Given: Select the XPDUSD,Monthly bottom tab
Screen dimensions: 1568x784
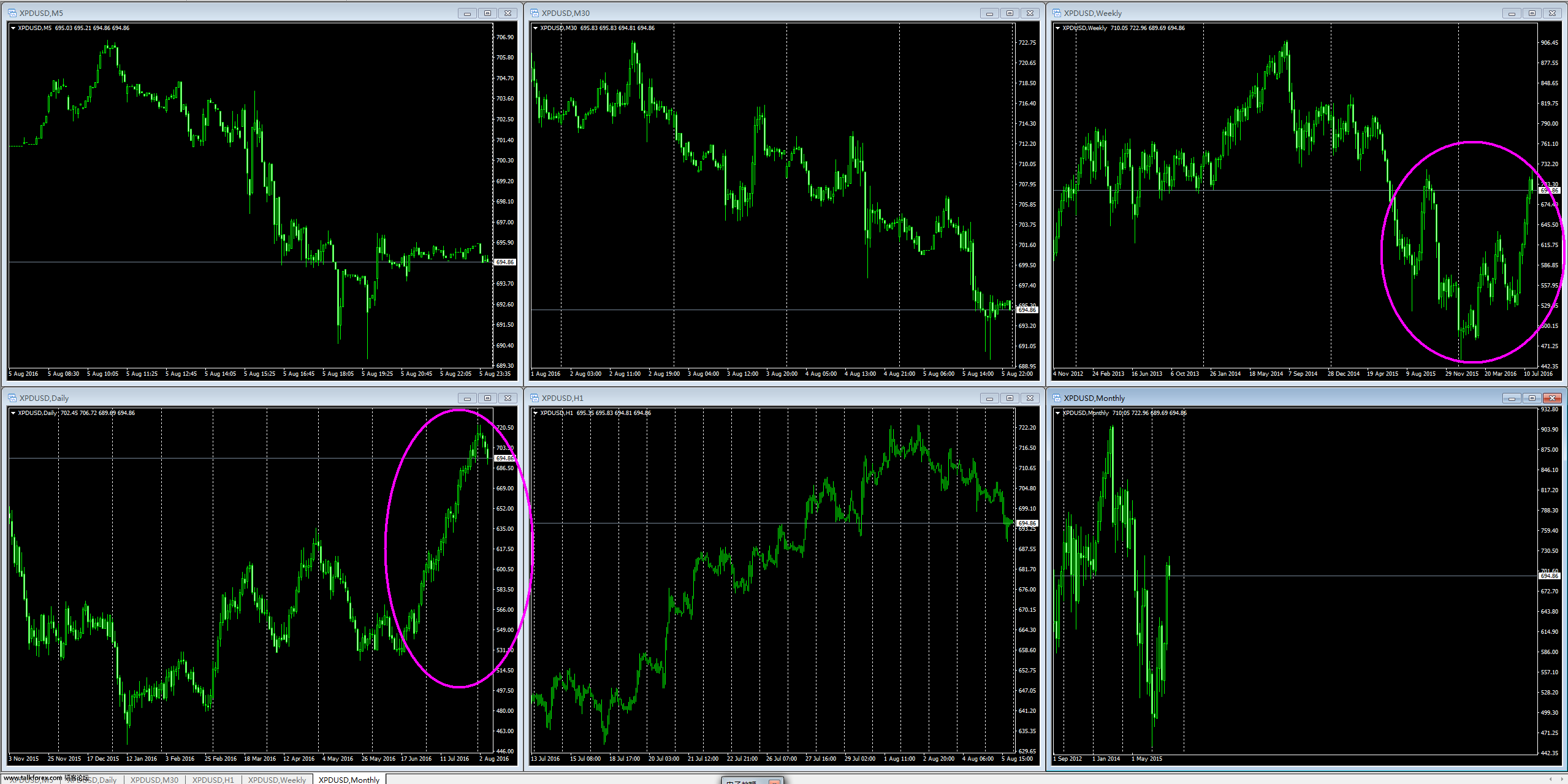Looking at the screenshot, I should [x=349, y=780].
